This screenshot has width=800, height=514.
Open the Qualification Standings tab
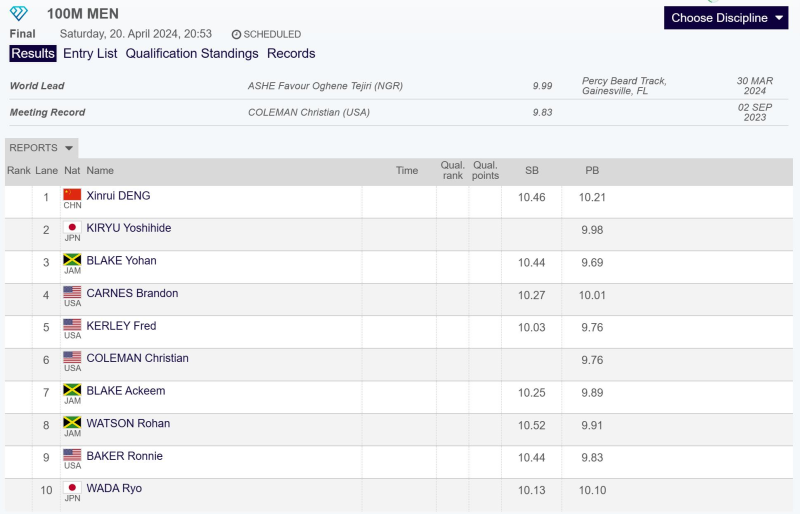coord(192,54)
